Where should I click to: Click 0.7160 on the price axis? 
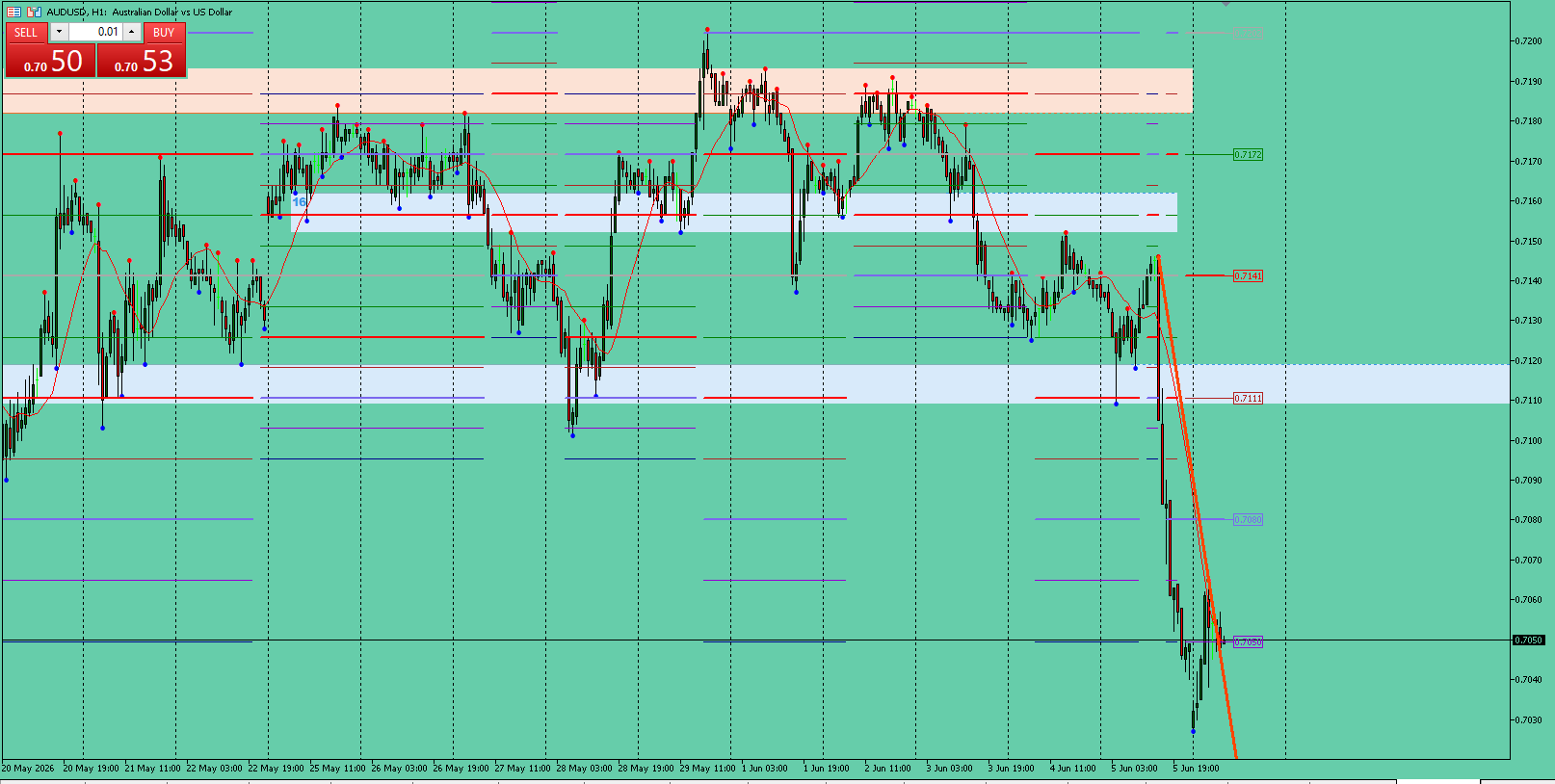1528,201
